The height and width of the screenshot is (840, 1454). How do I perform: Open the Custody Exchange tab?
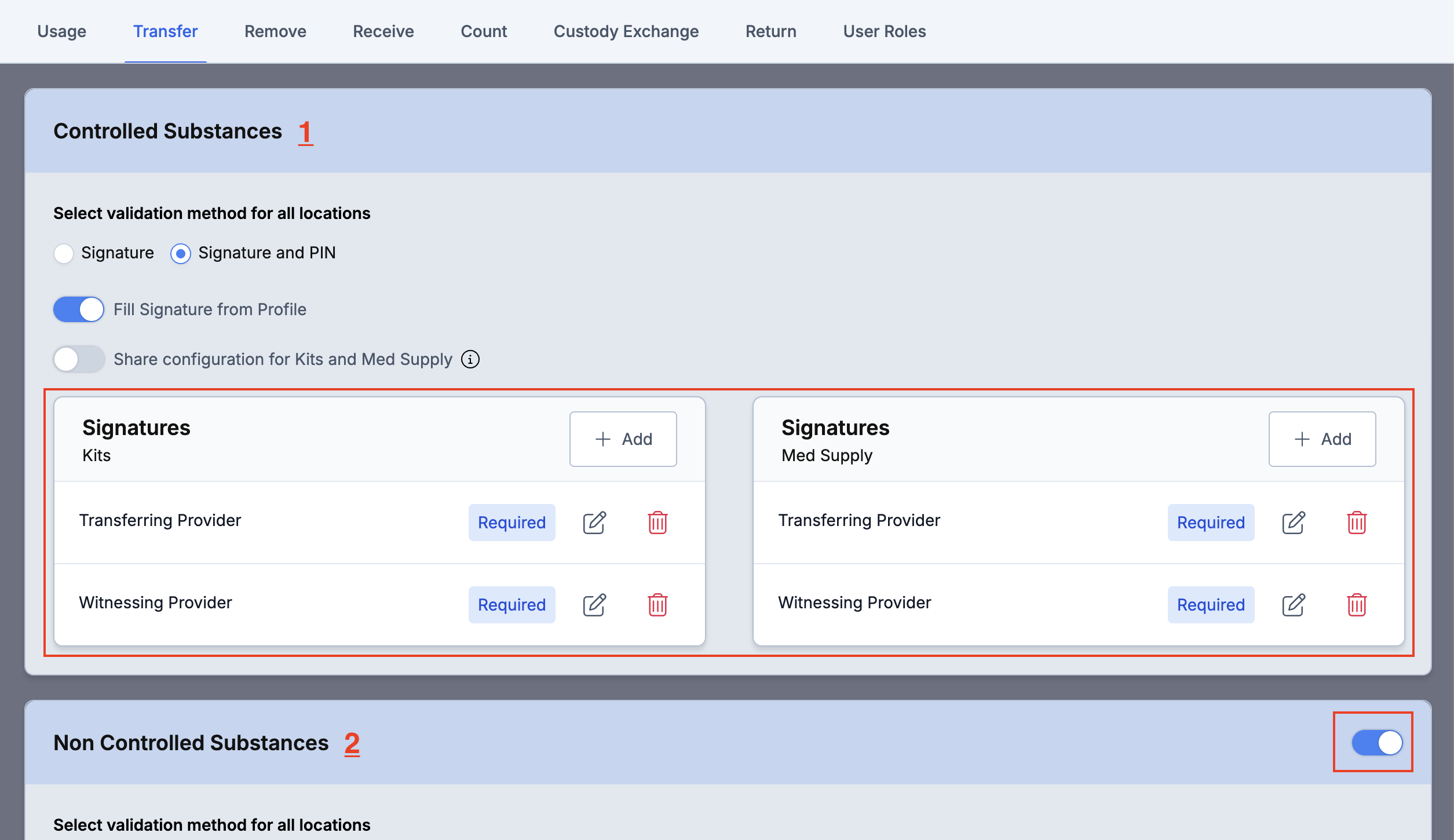(x=626, y=31)
